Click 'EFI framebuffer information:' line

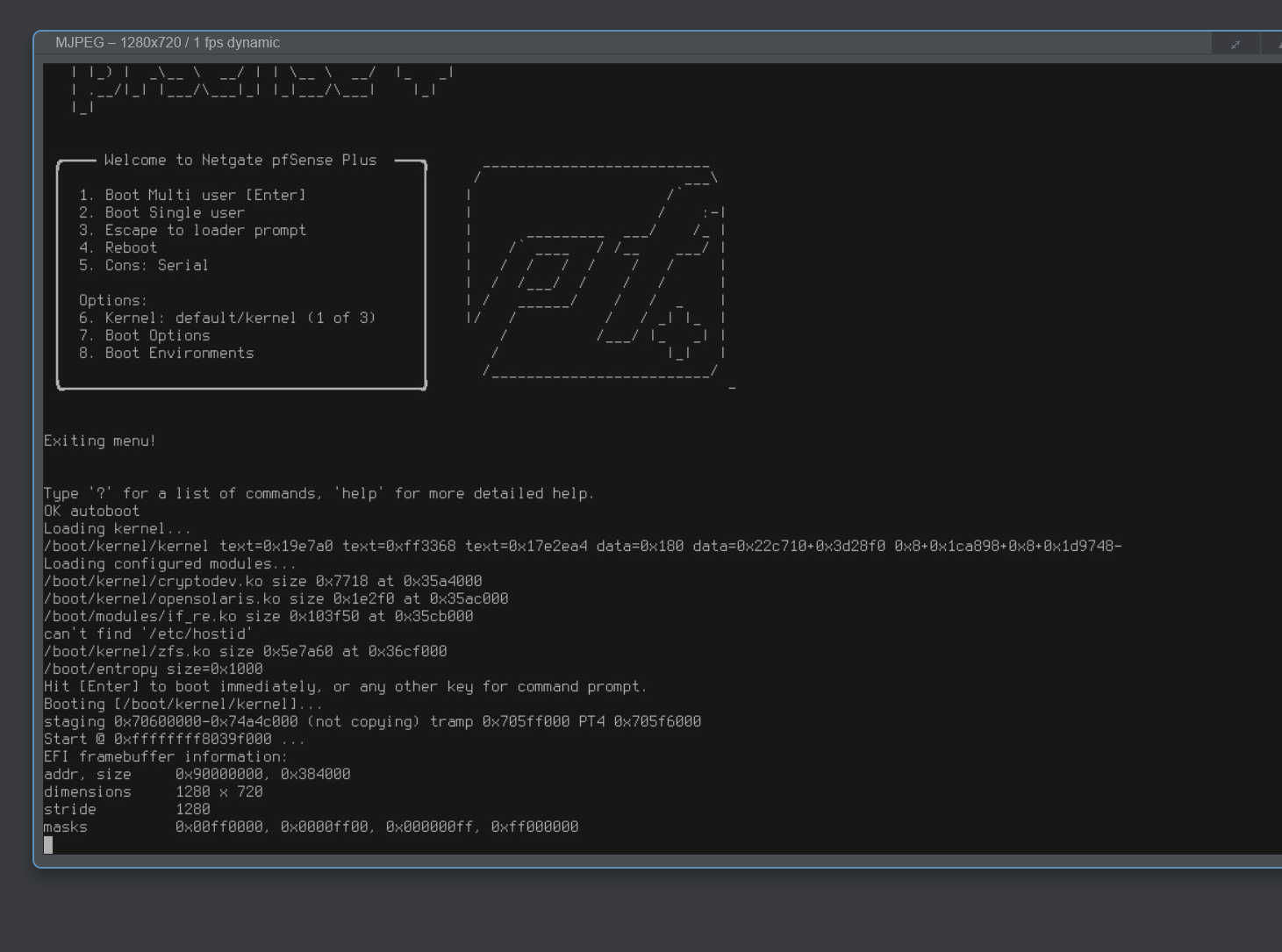tap(166, 756)
